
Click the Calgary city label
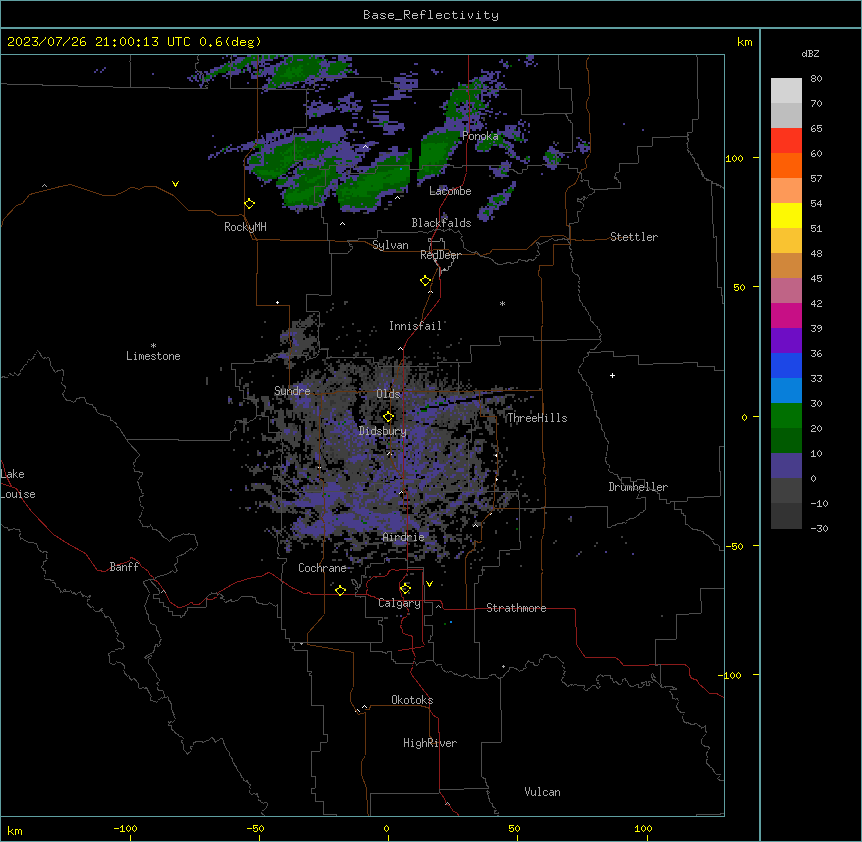pos(399,603)
